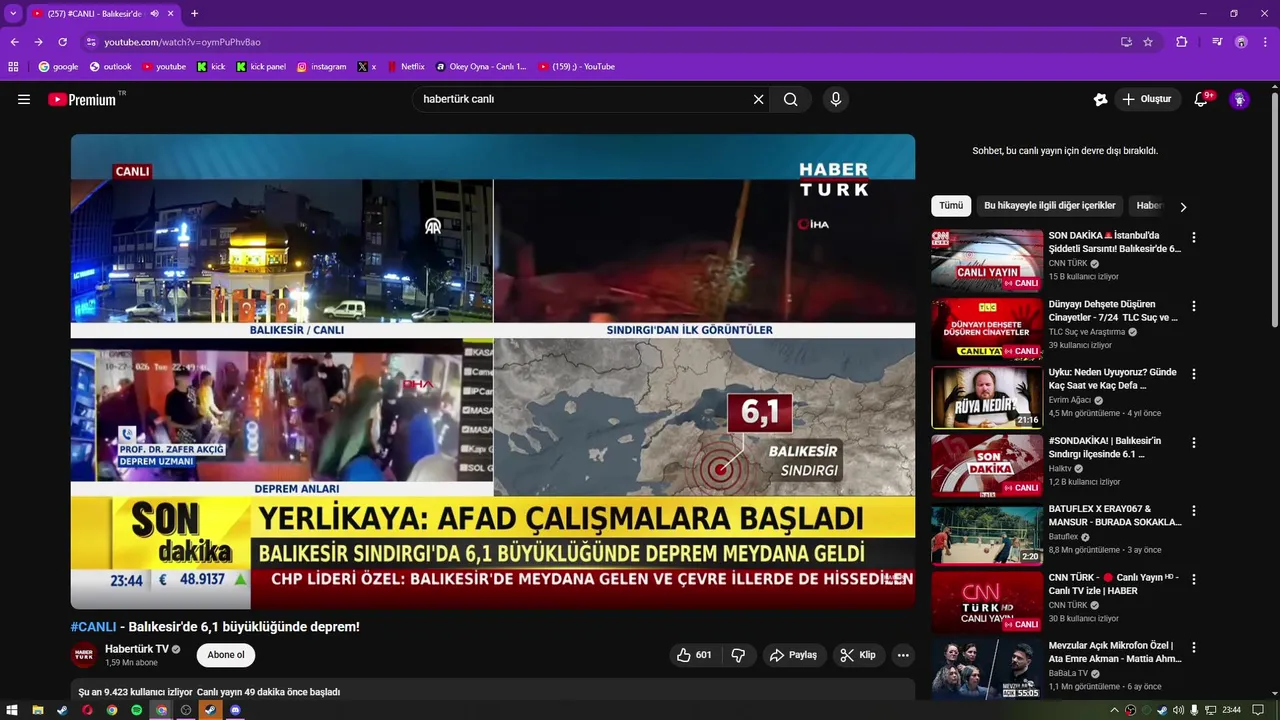The width and height of the screenshot is (1280, 720).
Task: Open the Chrome three-dot menu
Action: (1265, 42)
